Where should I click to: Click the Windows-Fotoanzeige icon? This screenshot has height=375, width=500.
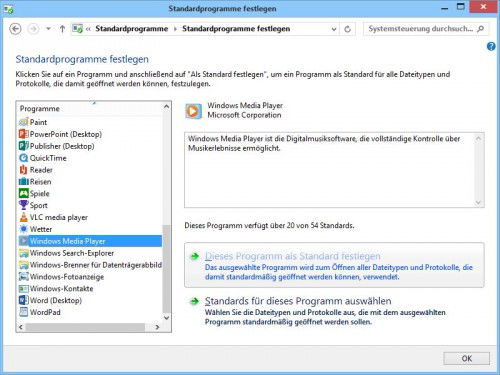23,277
